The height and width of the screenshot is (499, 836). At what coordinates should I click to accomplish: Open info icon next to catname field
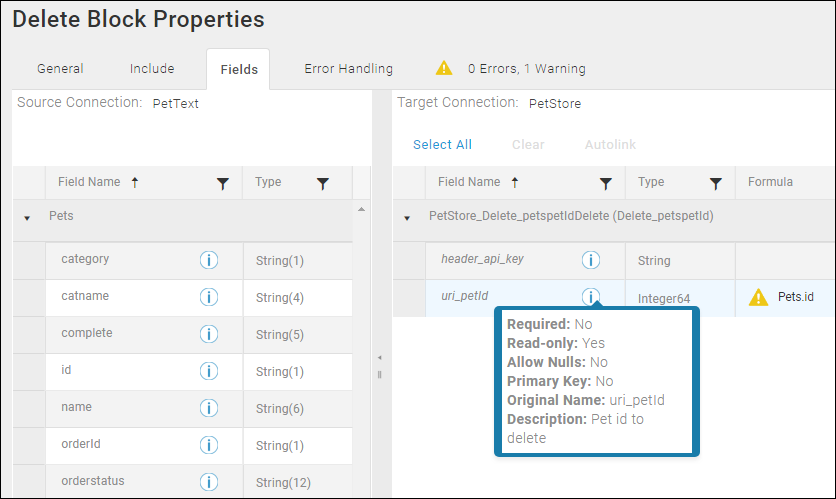[209, 297]
